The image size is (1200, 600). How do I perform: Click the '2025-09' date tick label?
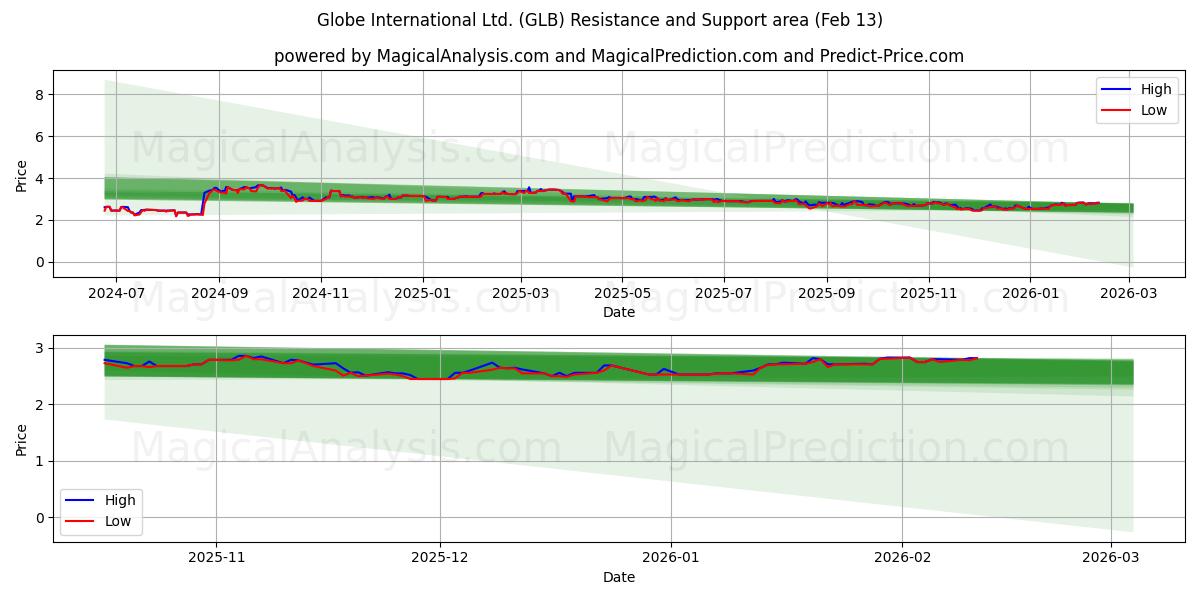tap(828, 294)
